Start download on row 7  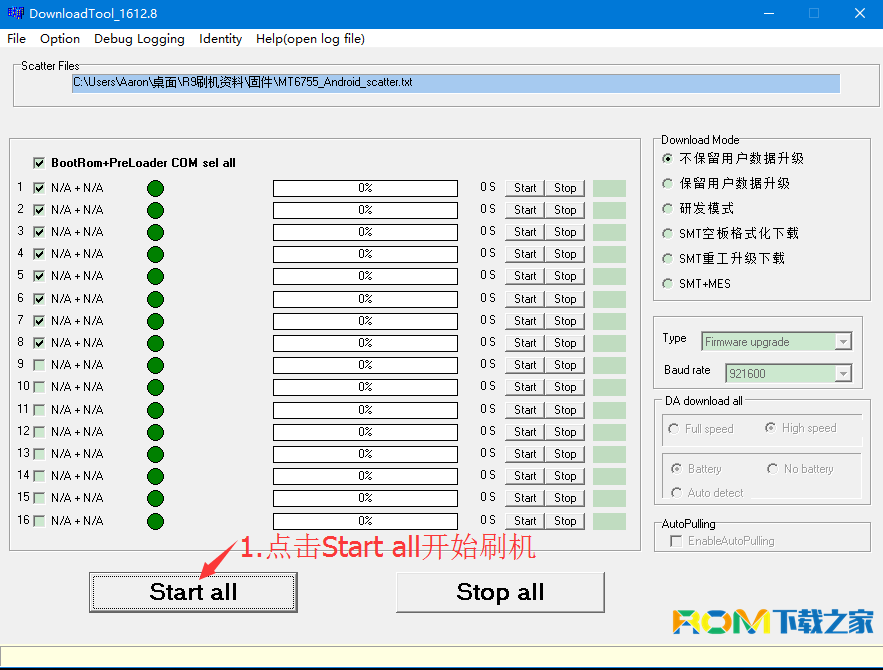coord(525,321)
